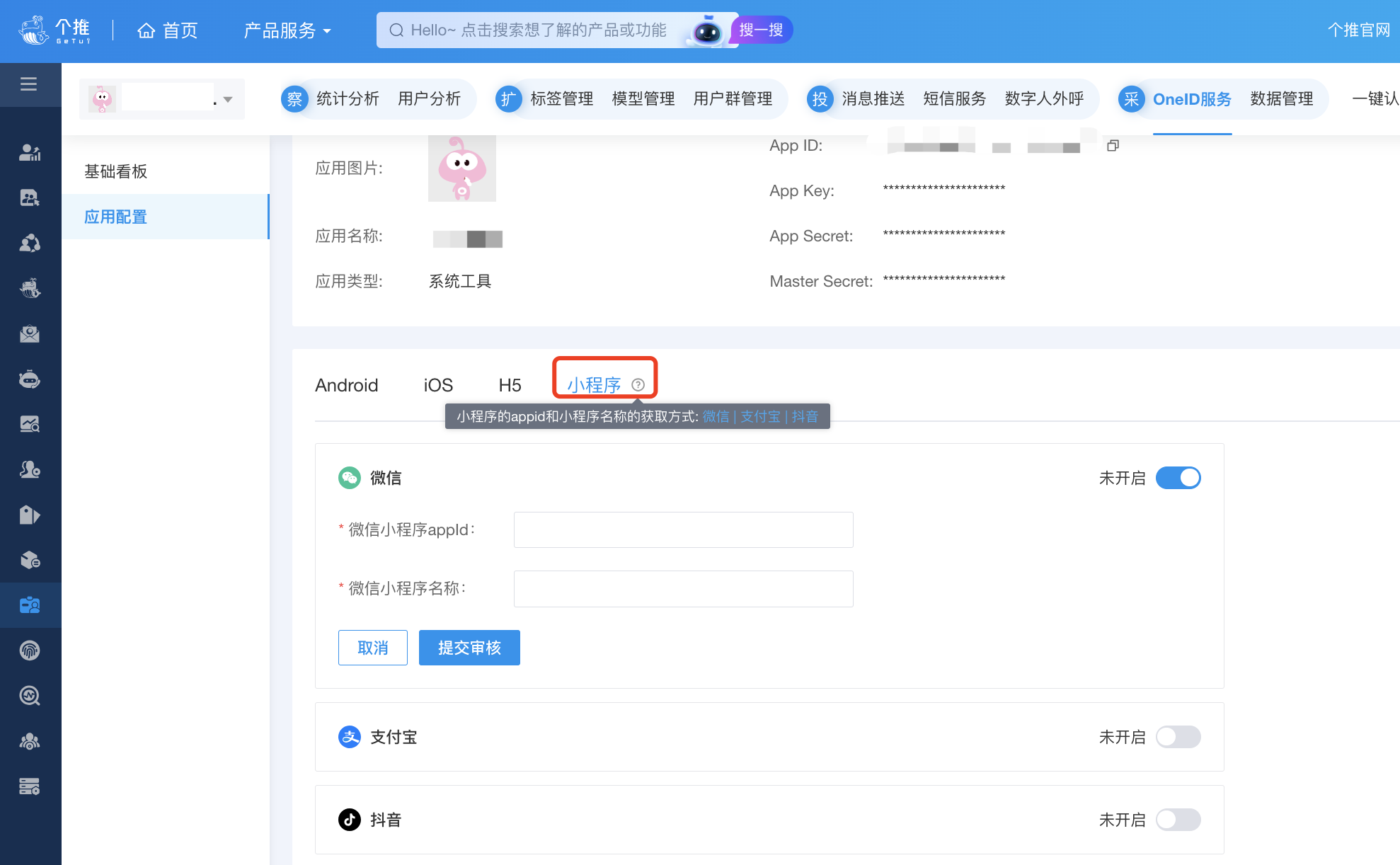Image resolution: width=1400 pixels, height=865 pixels.
Task: Copy the App ID with copy icon
Action: click(x=1113, y=145)
